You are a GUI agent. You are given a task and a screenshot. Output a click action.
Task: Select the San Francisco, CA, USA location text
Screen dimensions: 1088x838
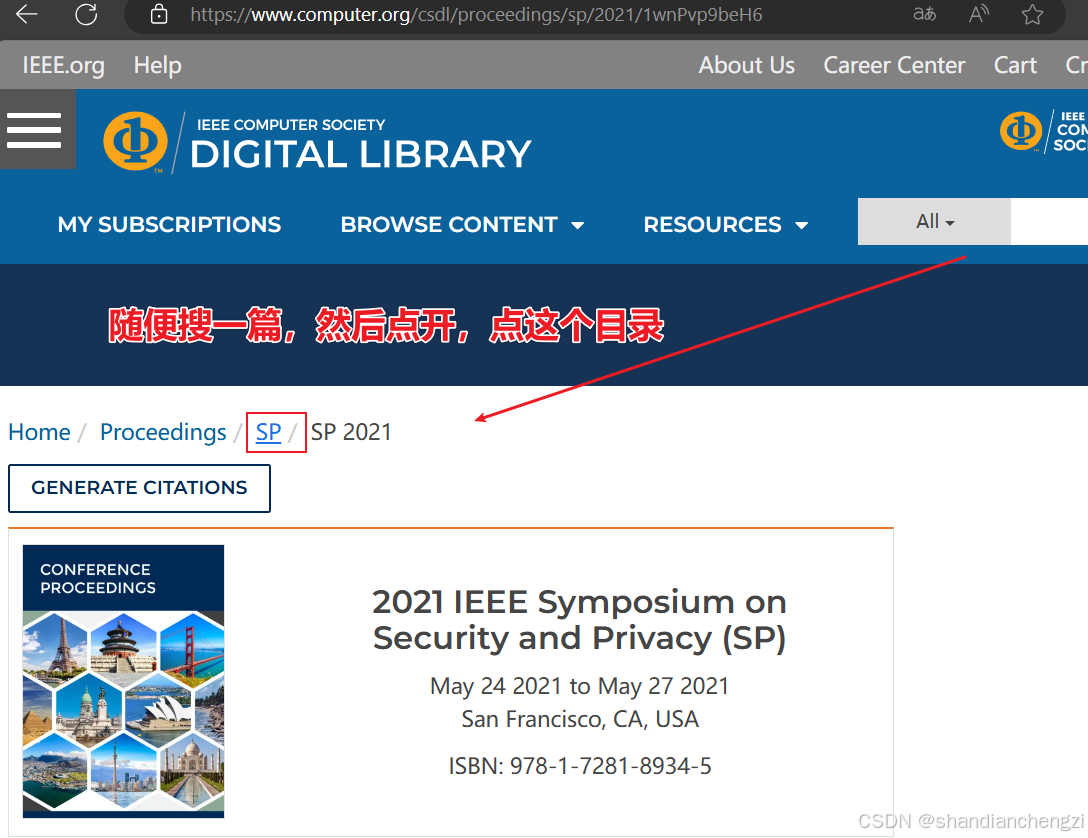point(580,719)
